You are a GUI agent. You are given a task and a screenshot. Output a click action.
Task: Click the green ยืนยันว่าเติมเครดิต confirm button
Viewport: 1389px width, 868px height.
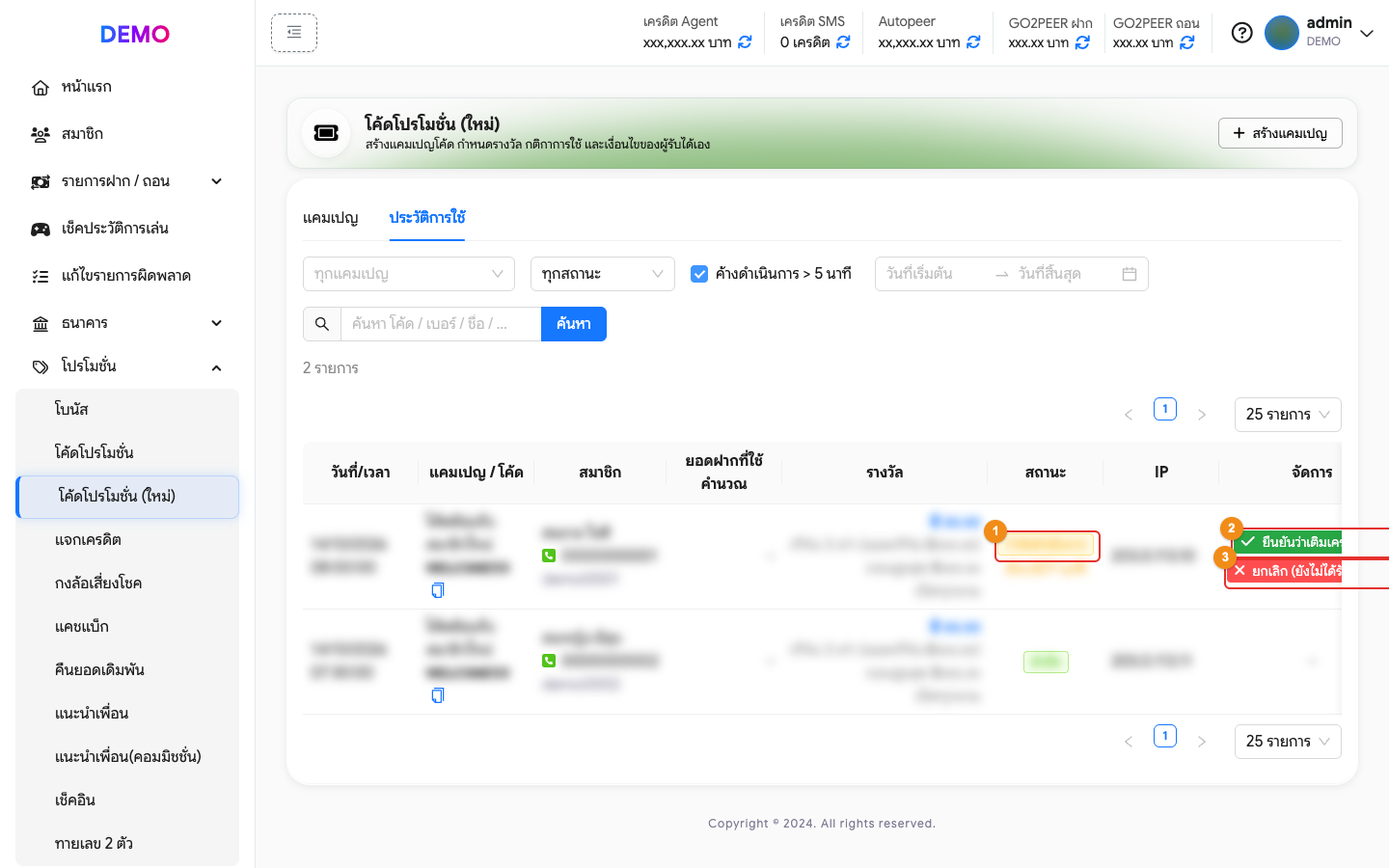pos(1288,542)
